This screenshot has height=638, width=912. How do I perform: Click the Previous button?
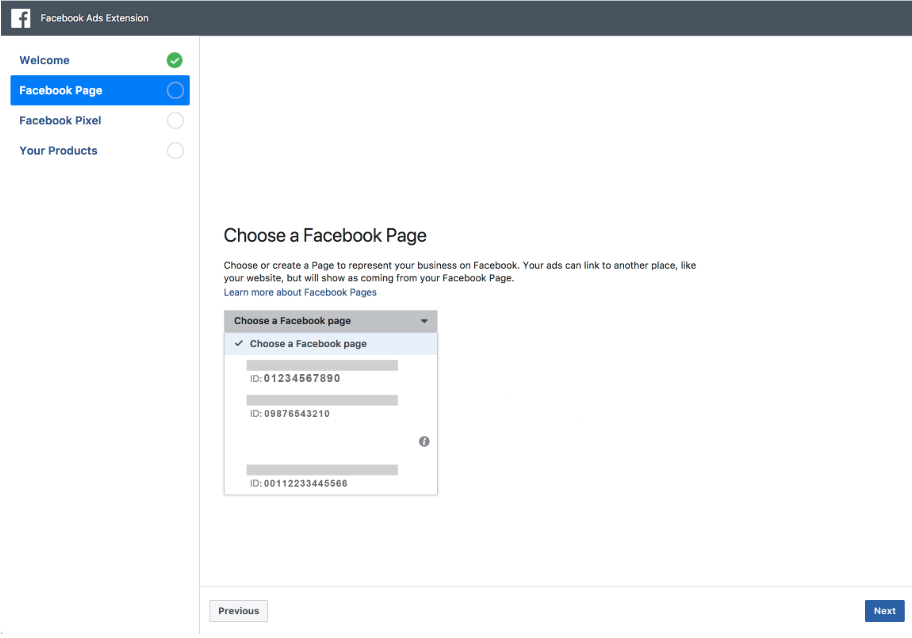[x=238, y=611]
